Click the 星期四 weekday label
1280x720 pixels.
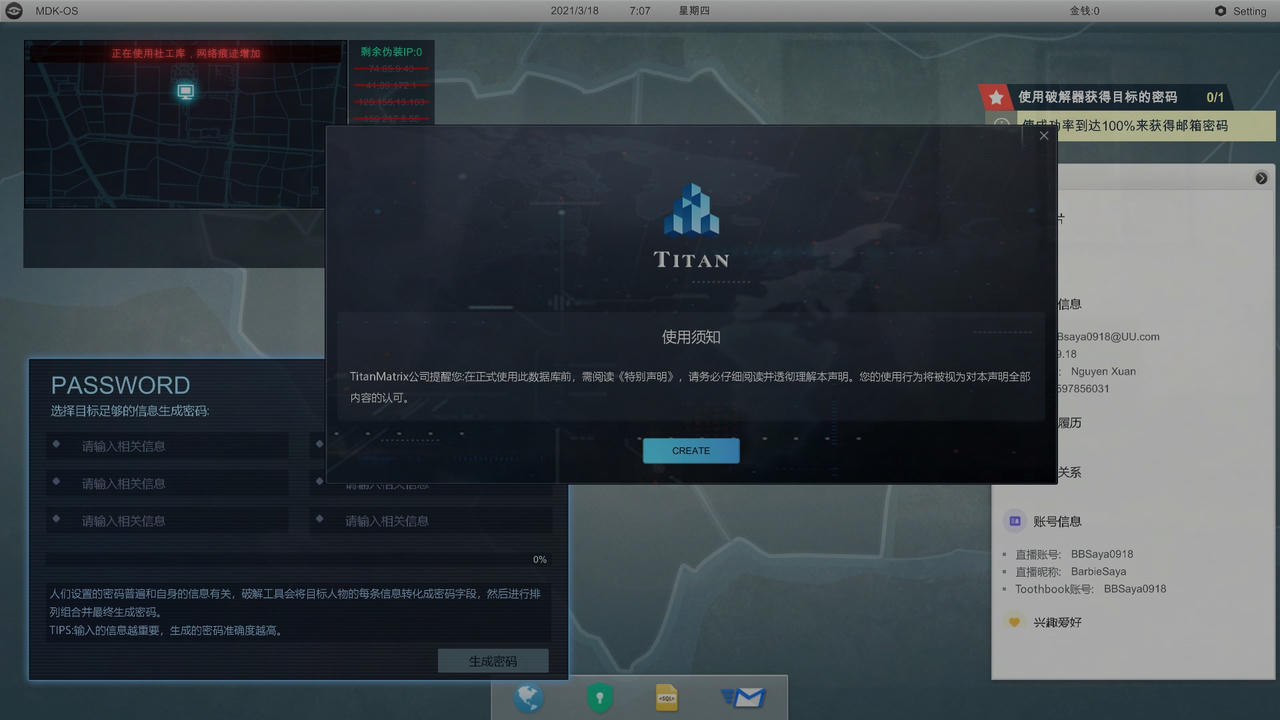pos(694,11)
